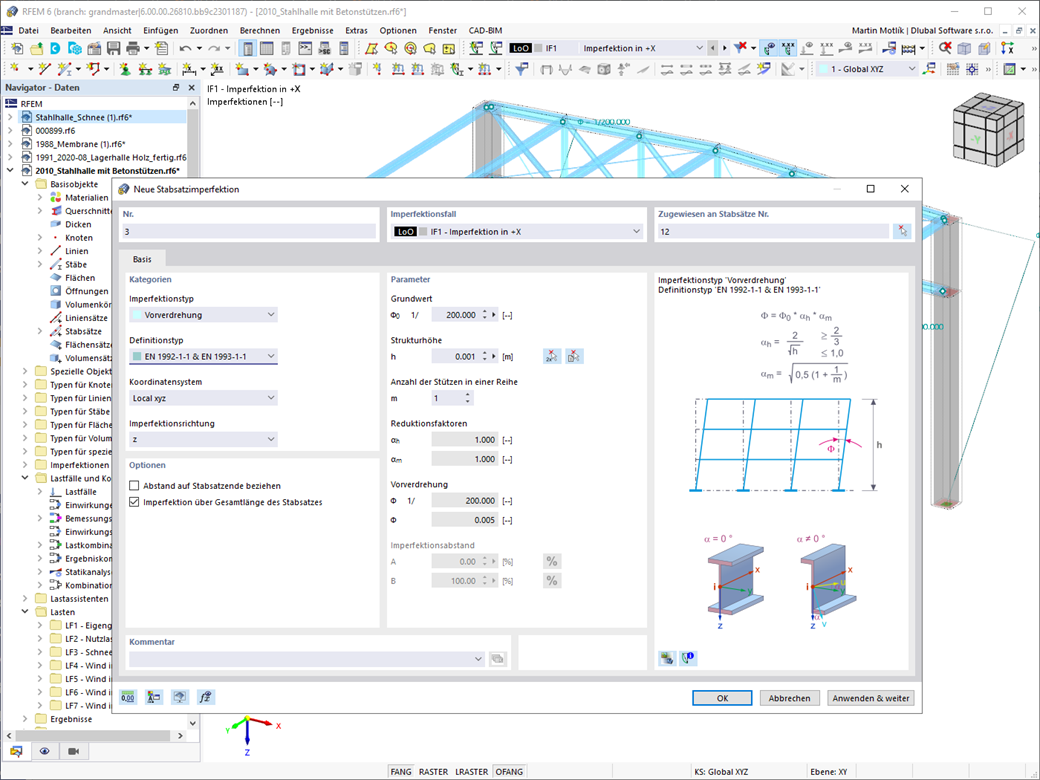This screenshot has height=780, width=1040.
Task: Click the navigator data tab icon
Action: click(16, 751)
